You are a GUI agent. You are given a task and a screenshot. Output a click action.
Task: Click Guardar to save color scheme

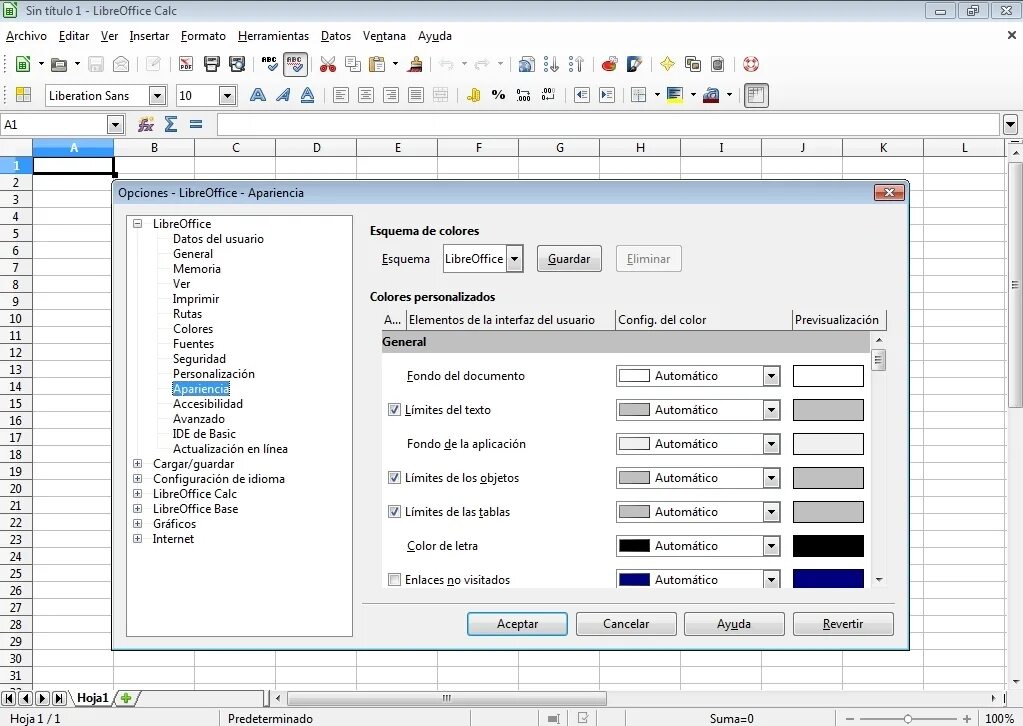coord(569,259)
